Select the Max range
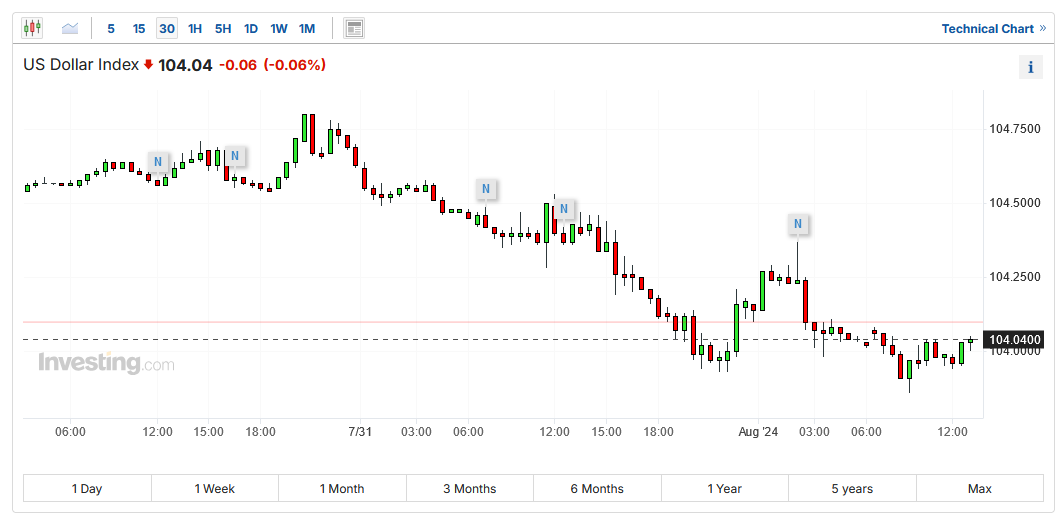The width and height of the screenshot is (1058, 515). (x=979, y=488)
